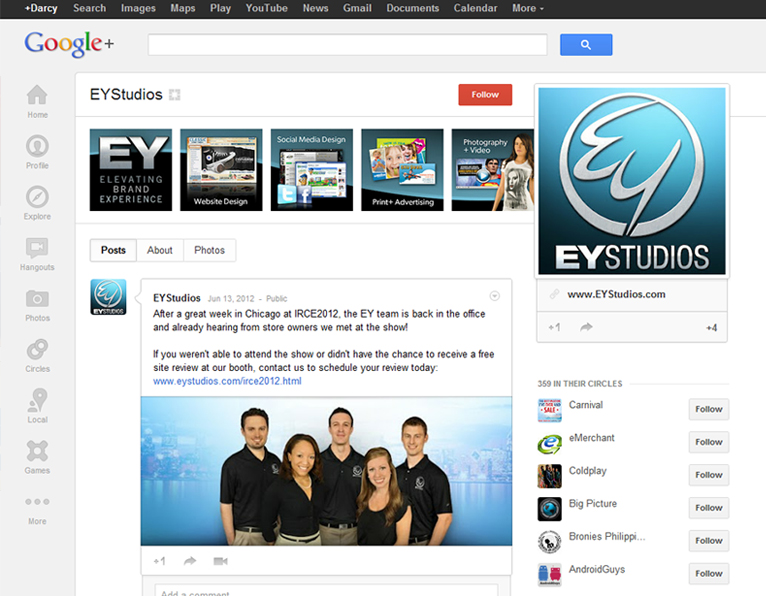Viewport: 766px width, 596px height.
Task: Click the Add a comment field
Action: [x=326, y=590]
